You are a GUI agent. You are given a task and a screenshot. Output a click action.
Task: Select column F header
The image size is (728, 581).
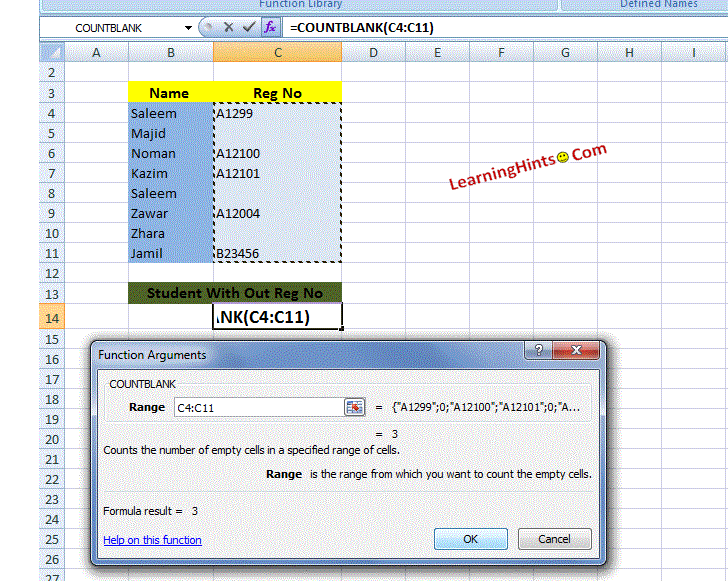[501, 52]
